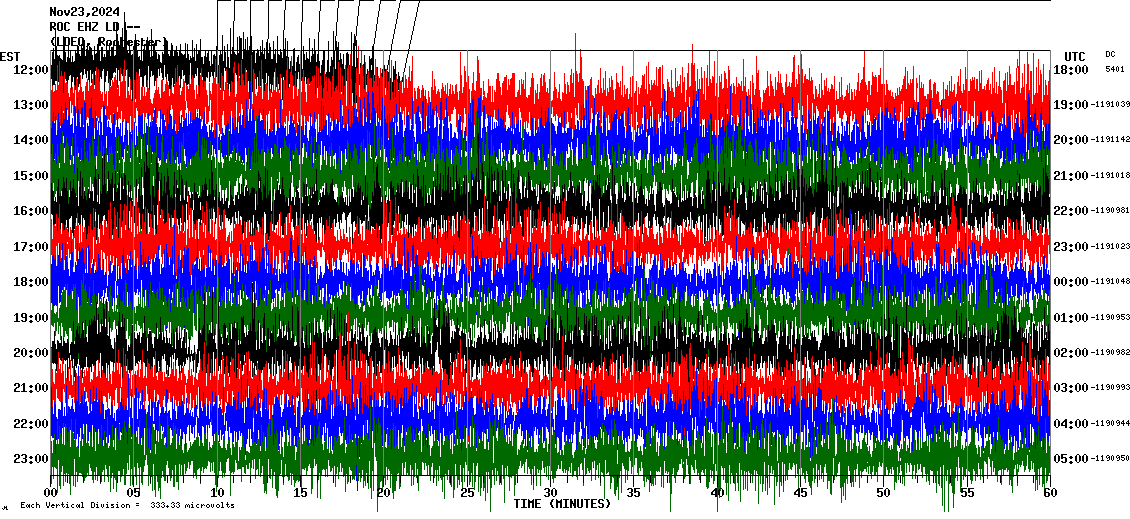The width and height of the screenshot is (1130, 519).
Task: Click the 23:00 EST row label
Action: click(x=31, y=459)
